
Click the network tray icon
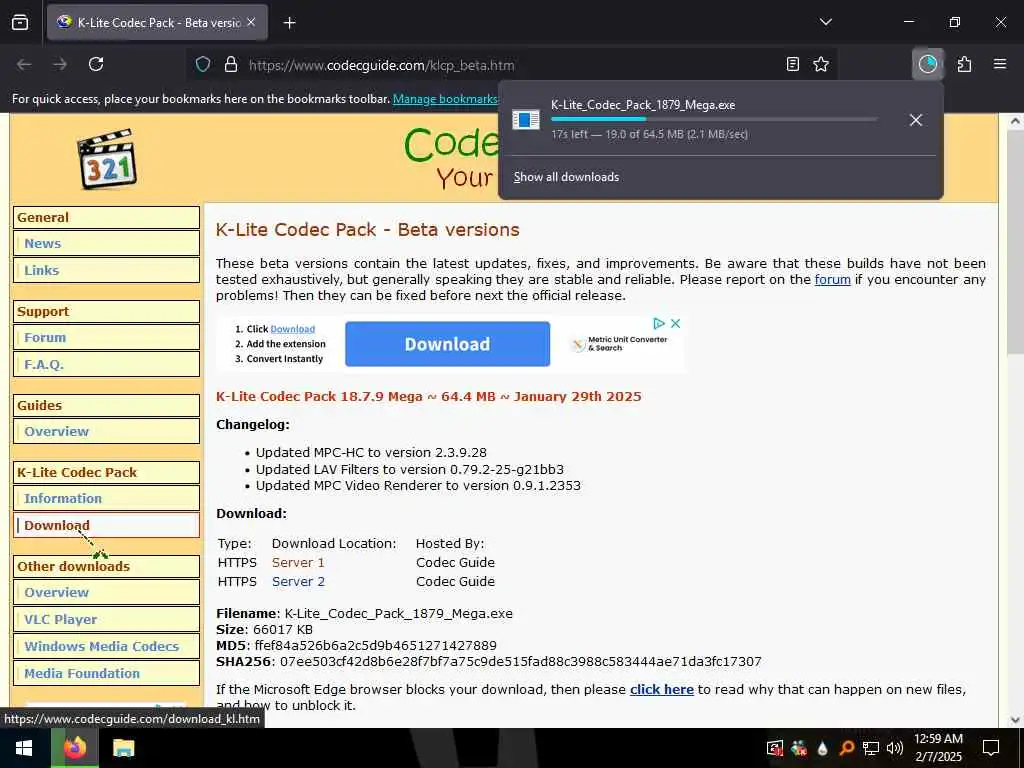[x=871, y=748]
